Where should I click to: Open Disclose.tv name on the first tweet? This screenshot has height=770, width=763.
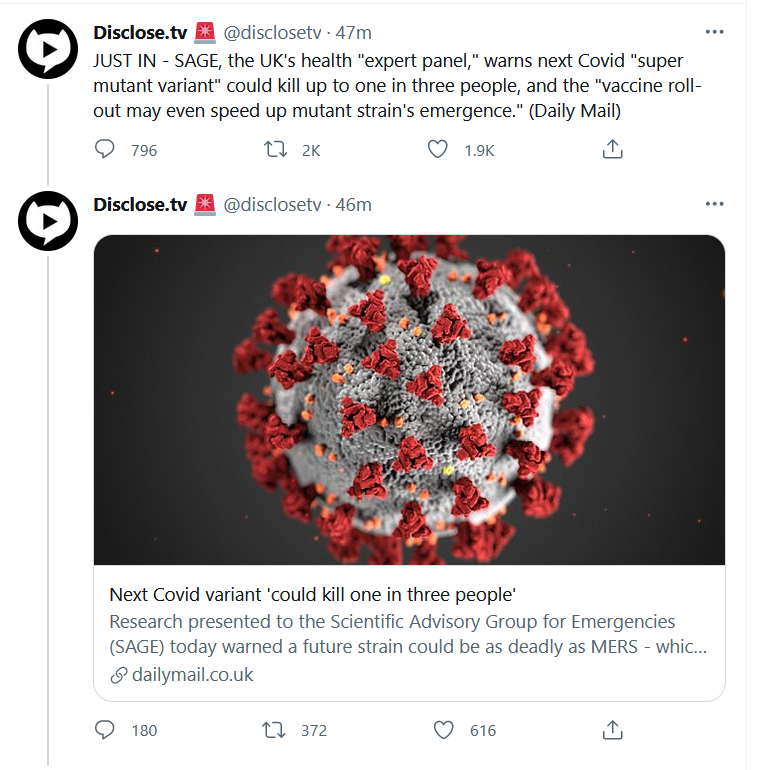140,32
